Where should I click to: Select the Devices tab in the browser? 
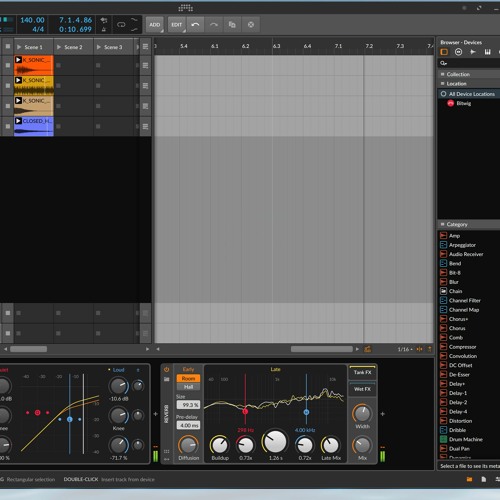[444, 52]
